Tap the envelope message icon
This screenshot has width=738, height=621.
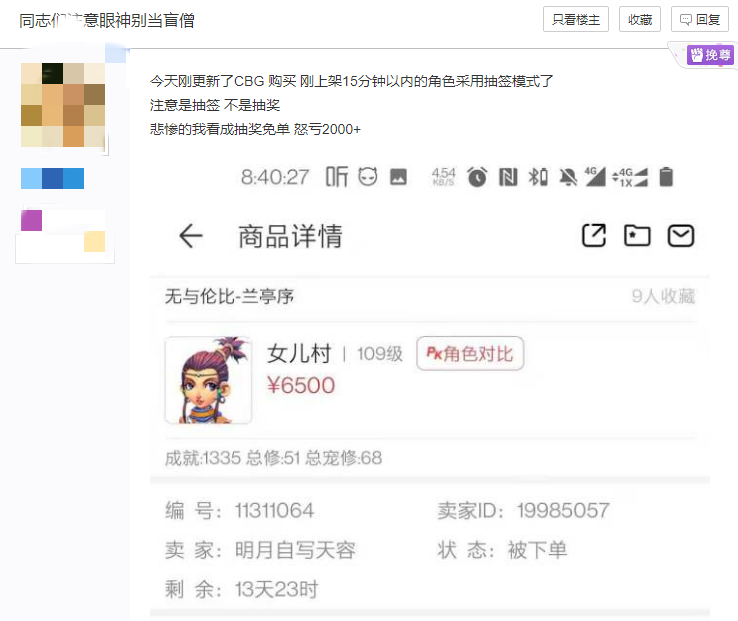click(x=681, y=235)
